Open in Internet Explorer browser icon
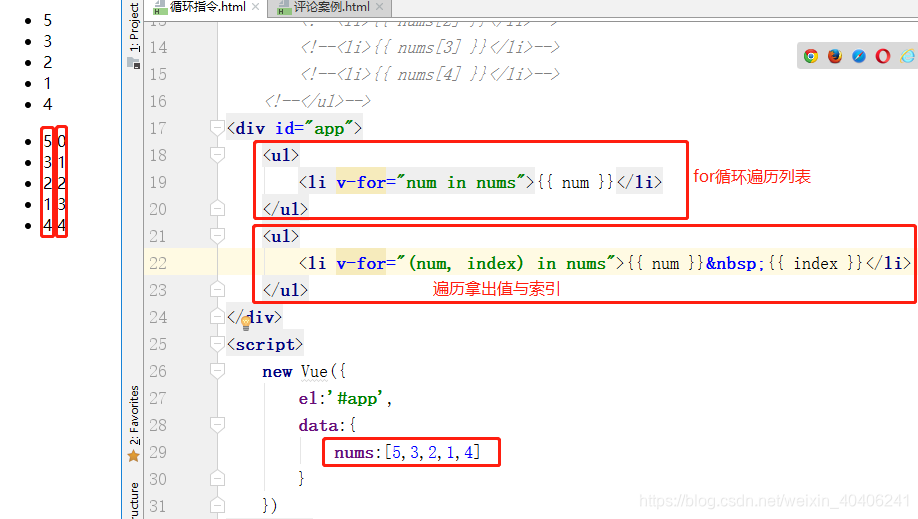Image resolution: width=918 pixels, height=519 pixels. pos(907,56)
